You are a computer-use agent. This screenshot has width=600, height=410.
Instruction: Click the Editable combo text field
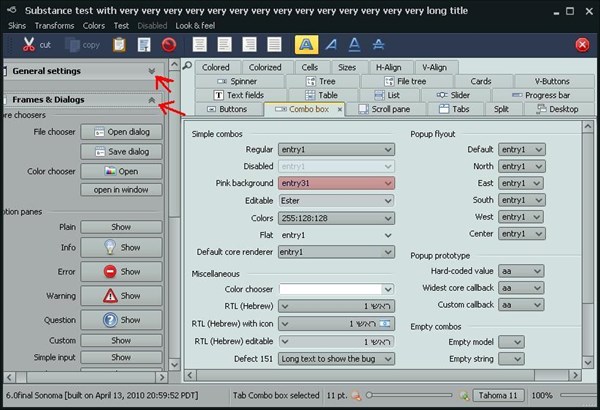tap(329, 200)
